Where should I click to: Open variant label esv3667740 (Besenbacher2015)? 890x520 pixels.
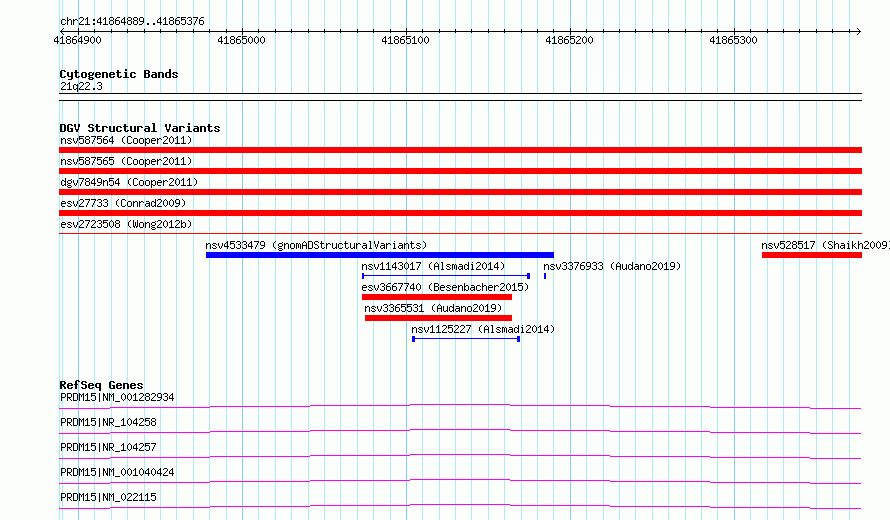[x=445, y=287]
